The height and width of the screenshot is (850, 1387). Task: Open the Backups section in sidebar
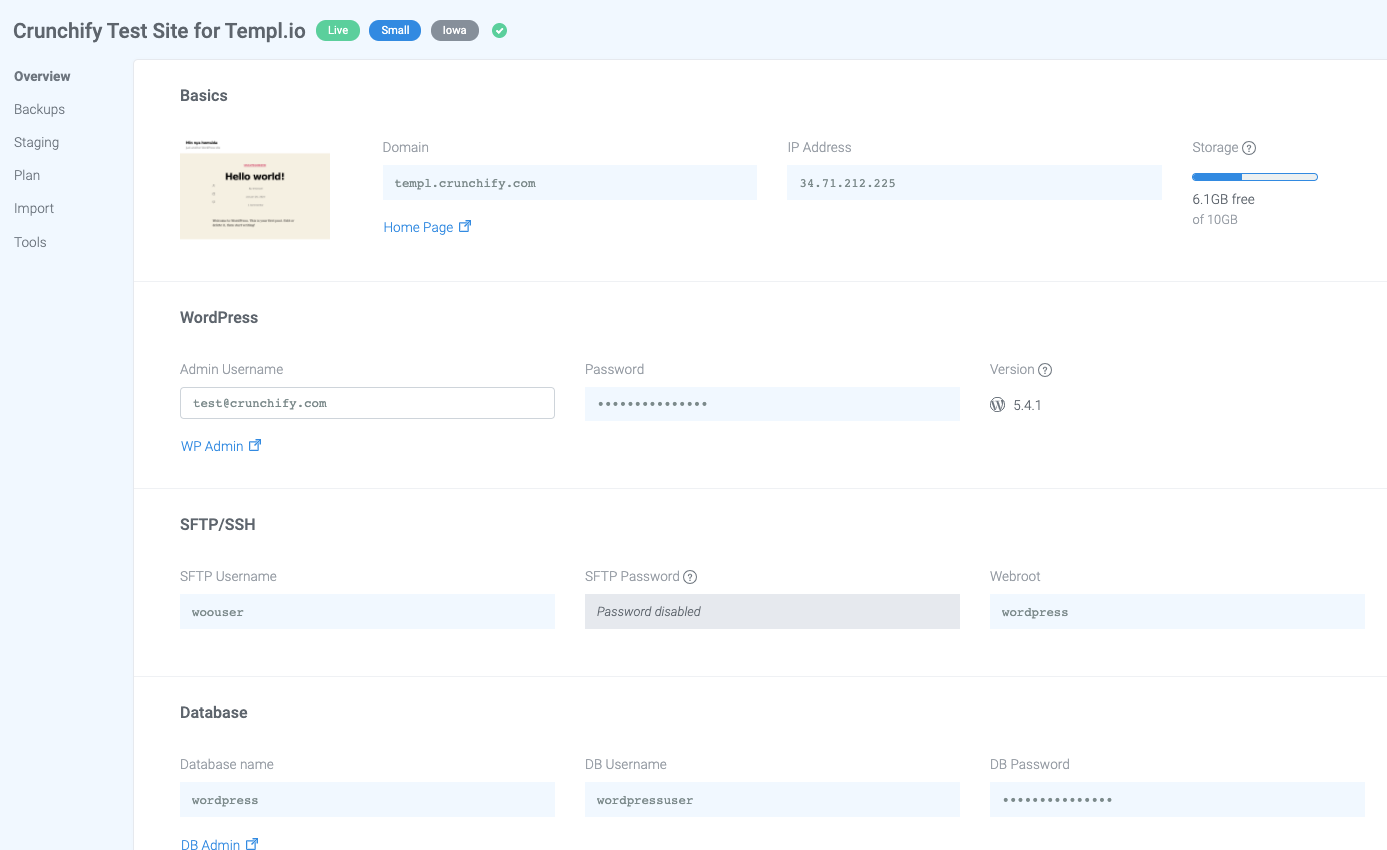coord(39,109)
